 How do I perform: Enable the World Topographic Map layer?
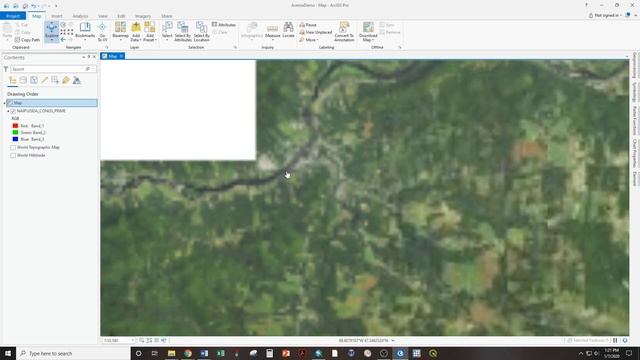click(x=13, y=147)
